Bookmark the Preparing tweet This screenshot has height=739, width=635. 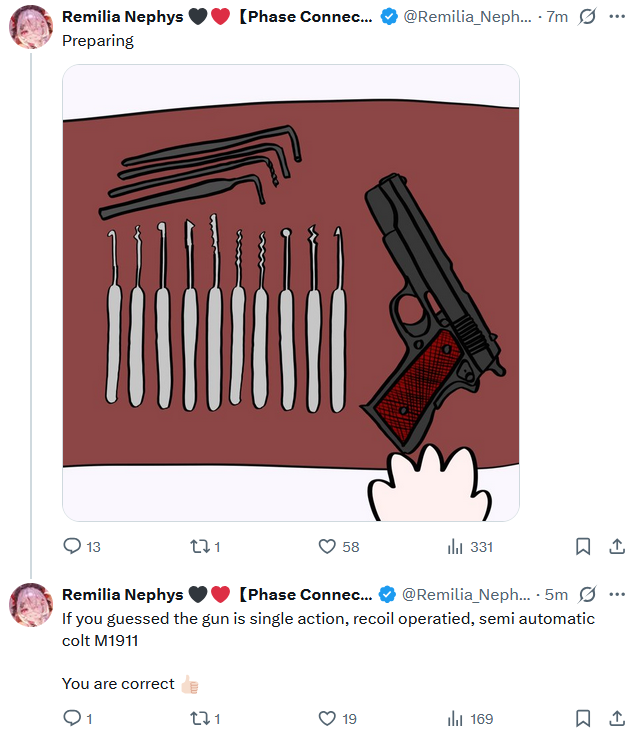tap(583, 546)
